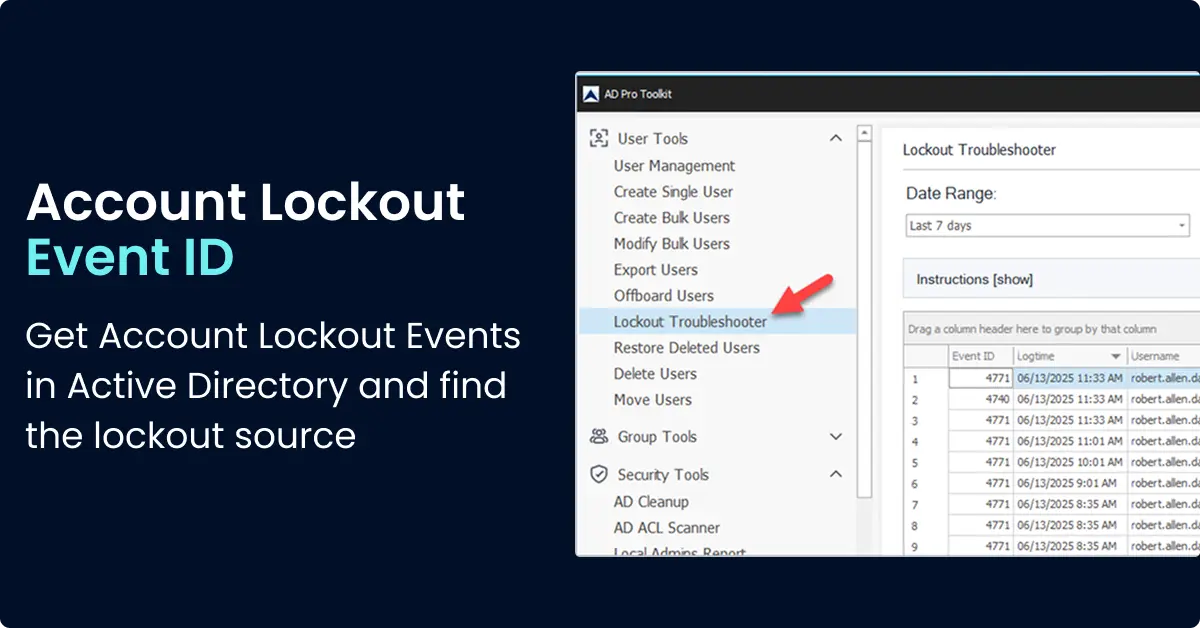Open Create Bulk Users tool

(x=671, y=218)
